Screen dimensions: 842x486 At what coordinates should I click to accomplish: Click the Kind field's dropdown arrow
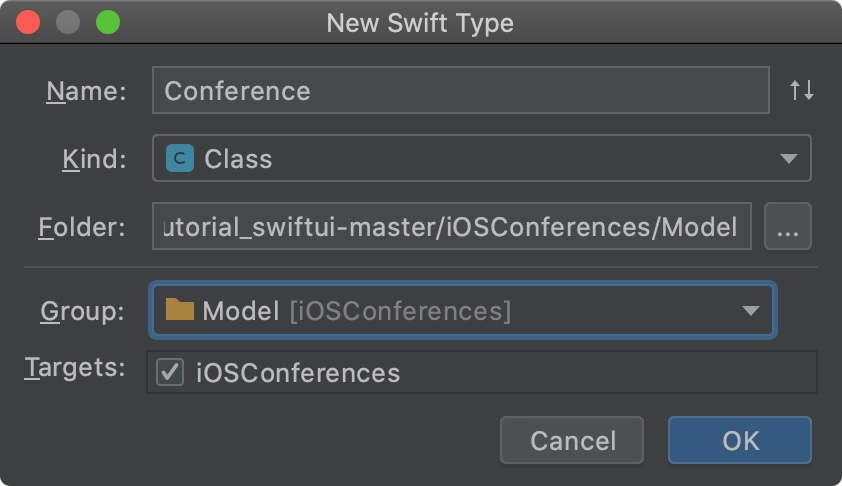788,158
